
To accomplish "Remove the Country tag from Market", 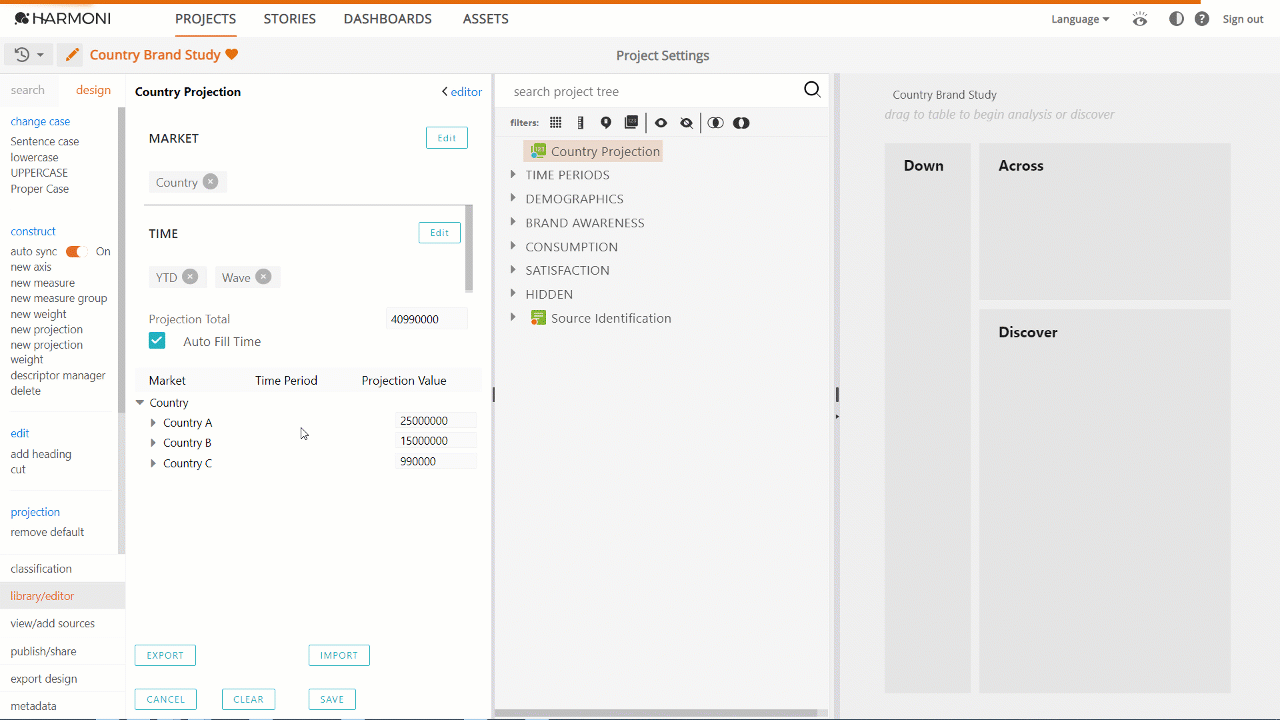I will pyautogui.click(x=210, y=182).
